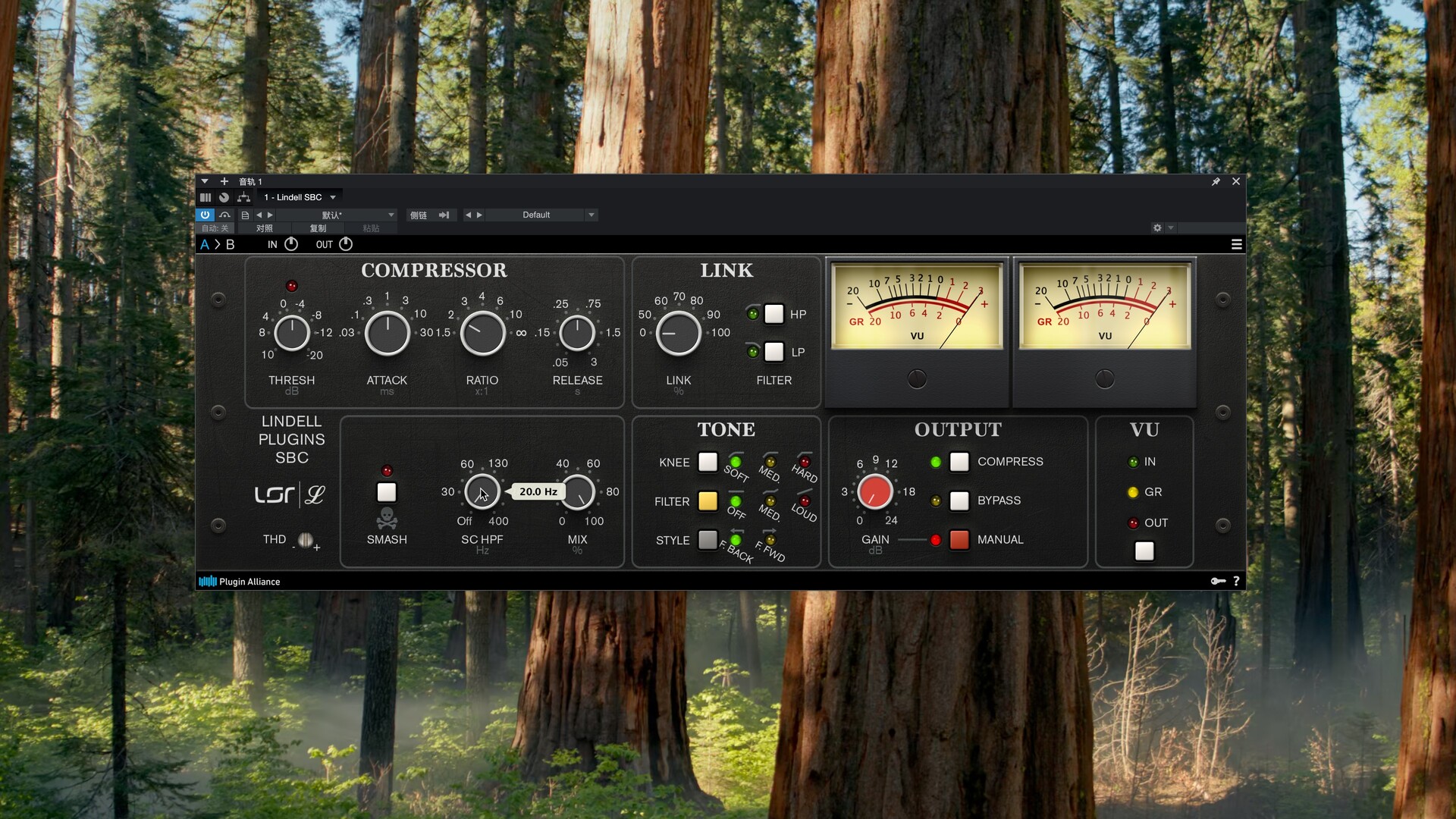Viewport: 1456px width, 819px height.
Task: Toggle the COMPRESS switch
Action: 959,462
